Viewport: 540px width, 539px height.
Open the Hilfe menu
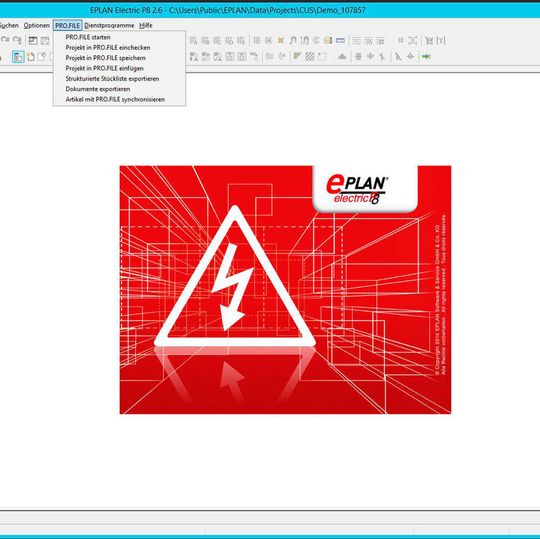point(146,25)
